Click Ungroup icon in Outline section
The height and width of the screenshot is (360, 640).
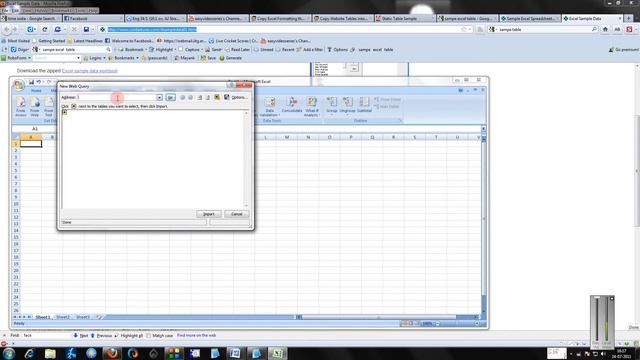347,105
